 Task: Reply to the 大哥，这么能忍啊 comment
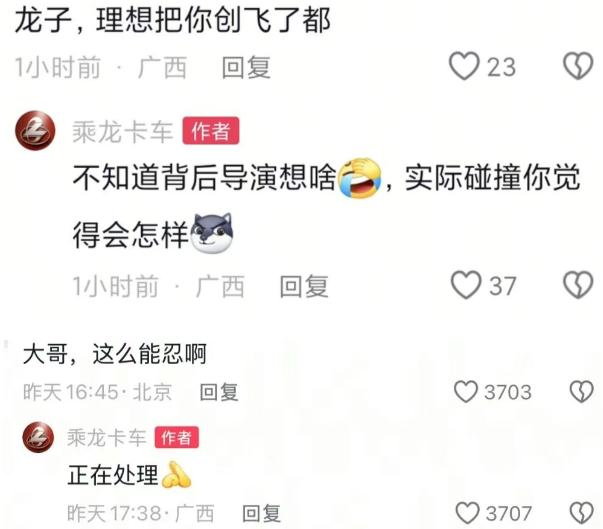pyautogui.click(x=219, y=393)
